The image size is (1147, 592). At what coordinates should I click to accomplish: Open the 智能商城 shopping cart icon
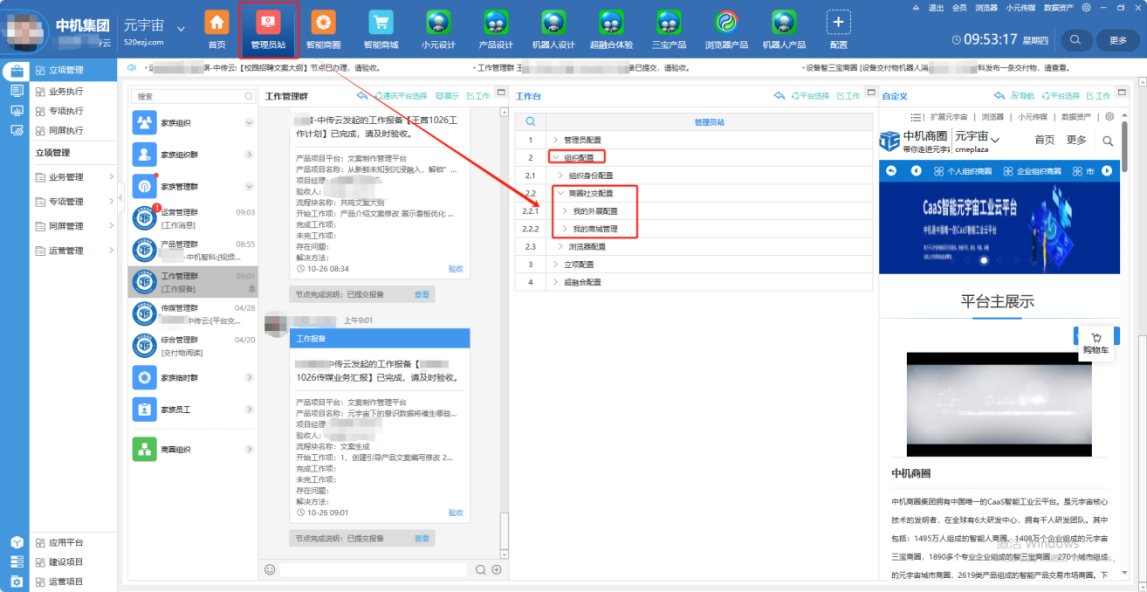[381, 23]
